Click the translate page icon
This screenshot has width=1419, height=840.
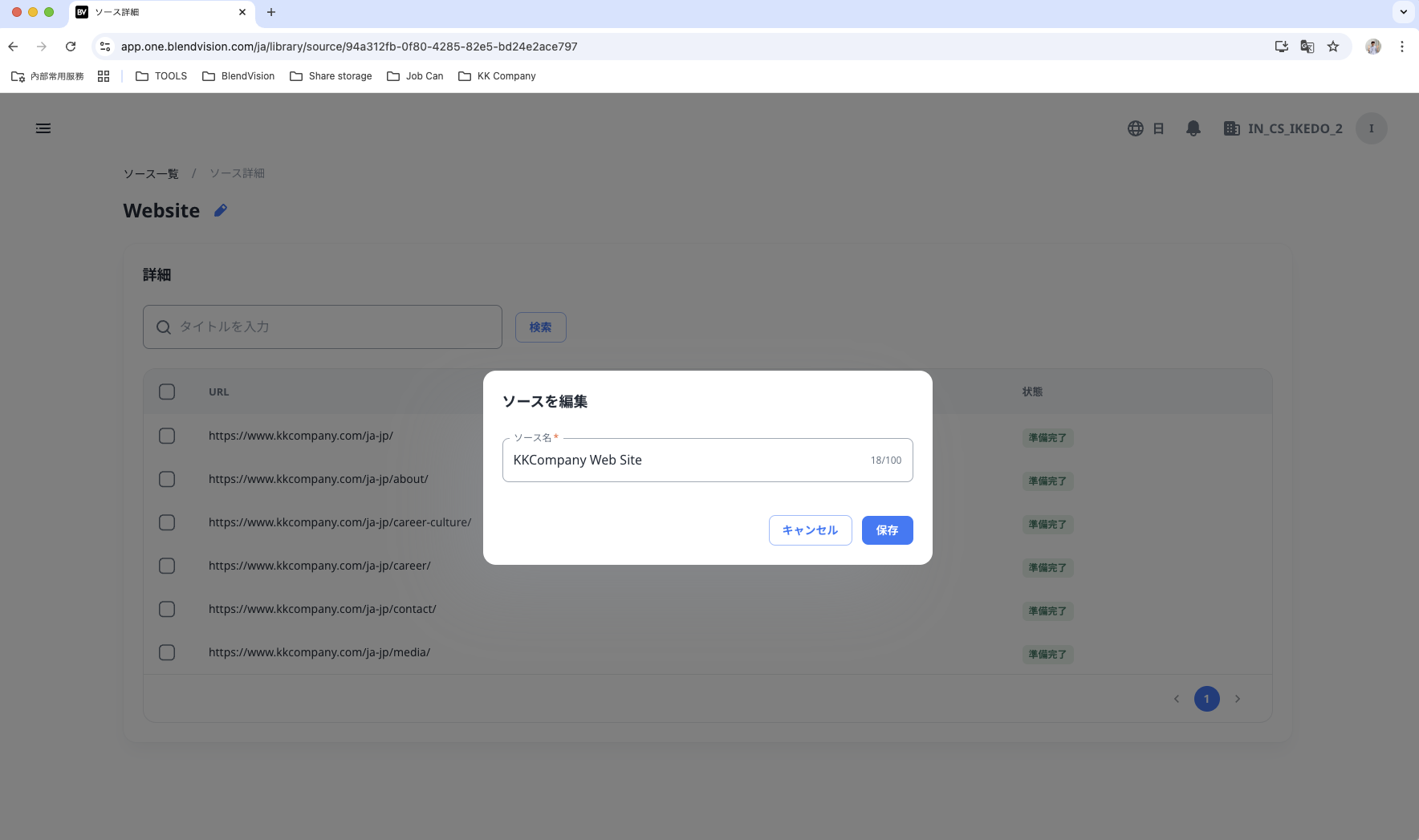[1307, 47]
